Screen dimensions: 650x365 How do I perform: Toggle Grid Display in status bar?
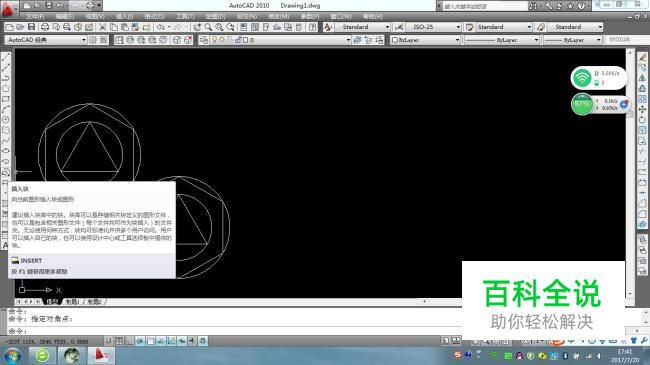coord(119,341)
